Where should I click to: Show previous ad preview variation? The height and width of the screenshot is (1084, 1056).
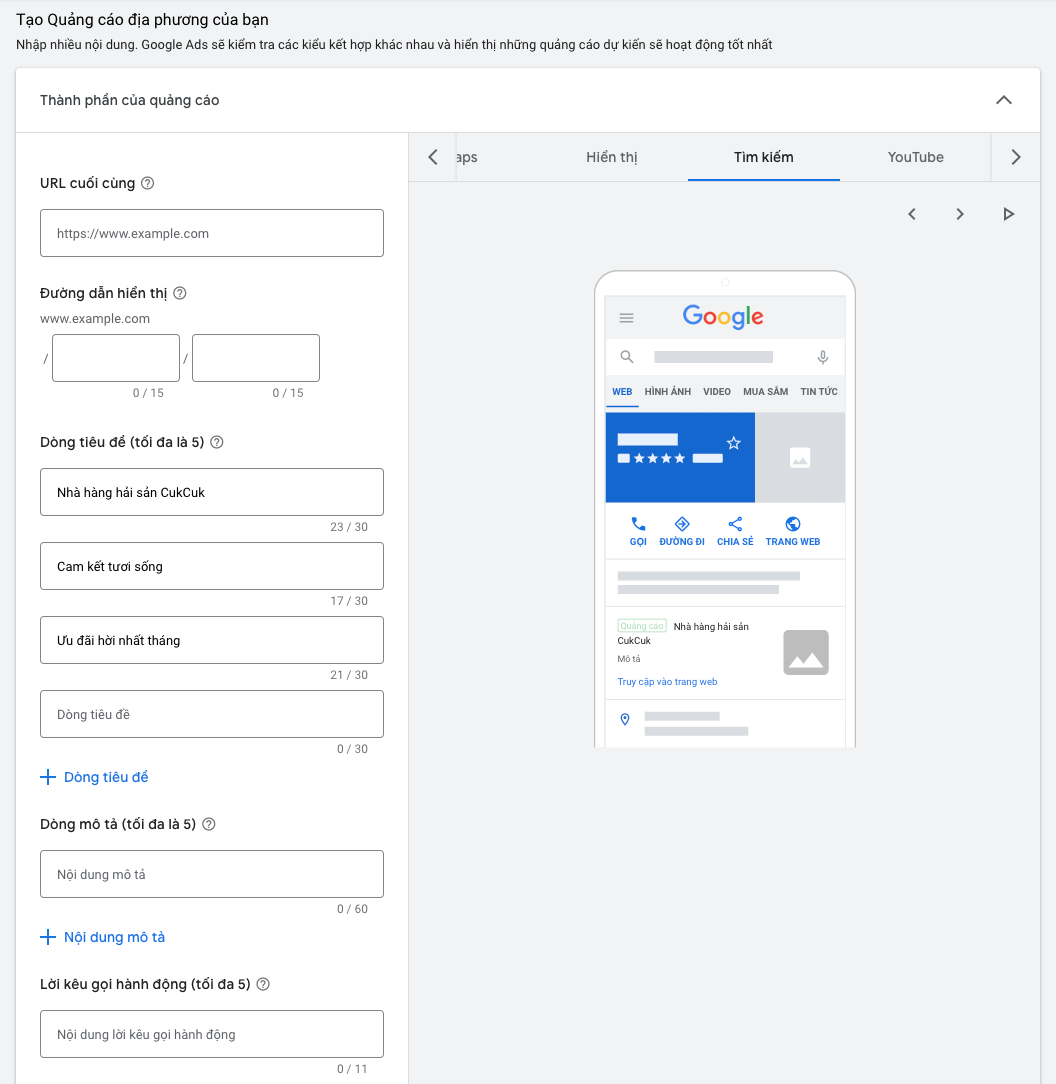click(912, 214)
